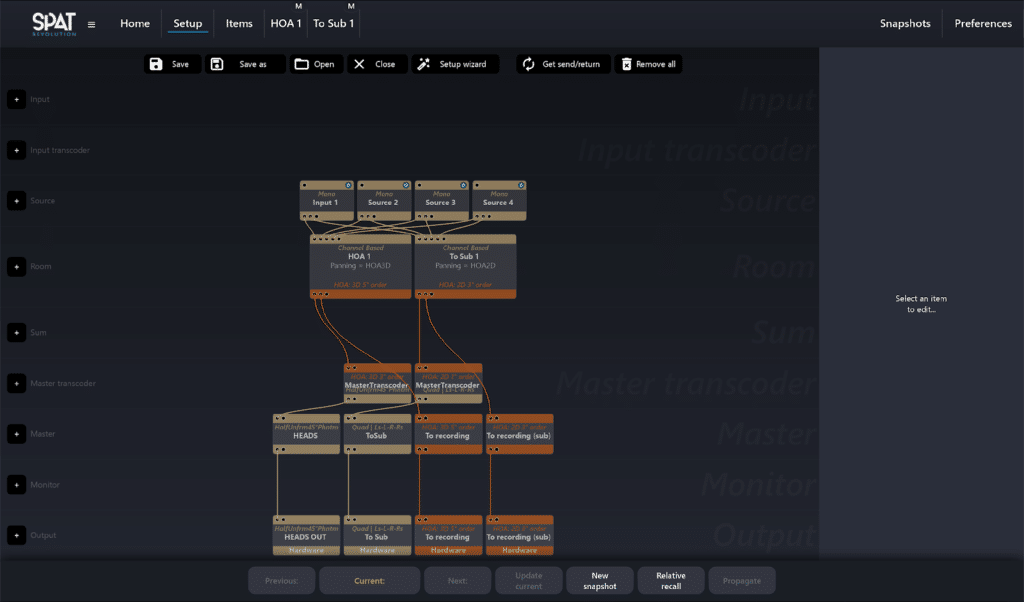Select the HOA 1 room node
The width and height of the screenshot is (1024, 602).
[x=358, y=264]
